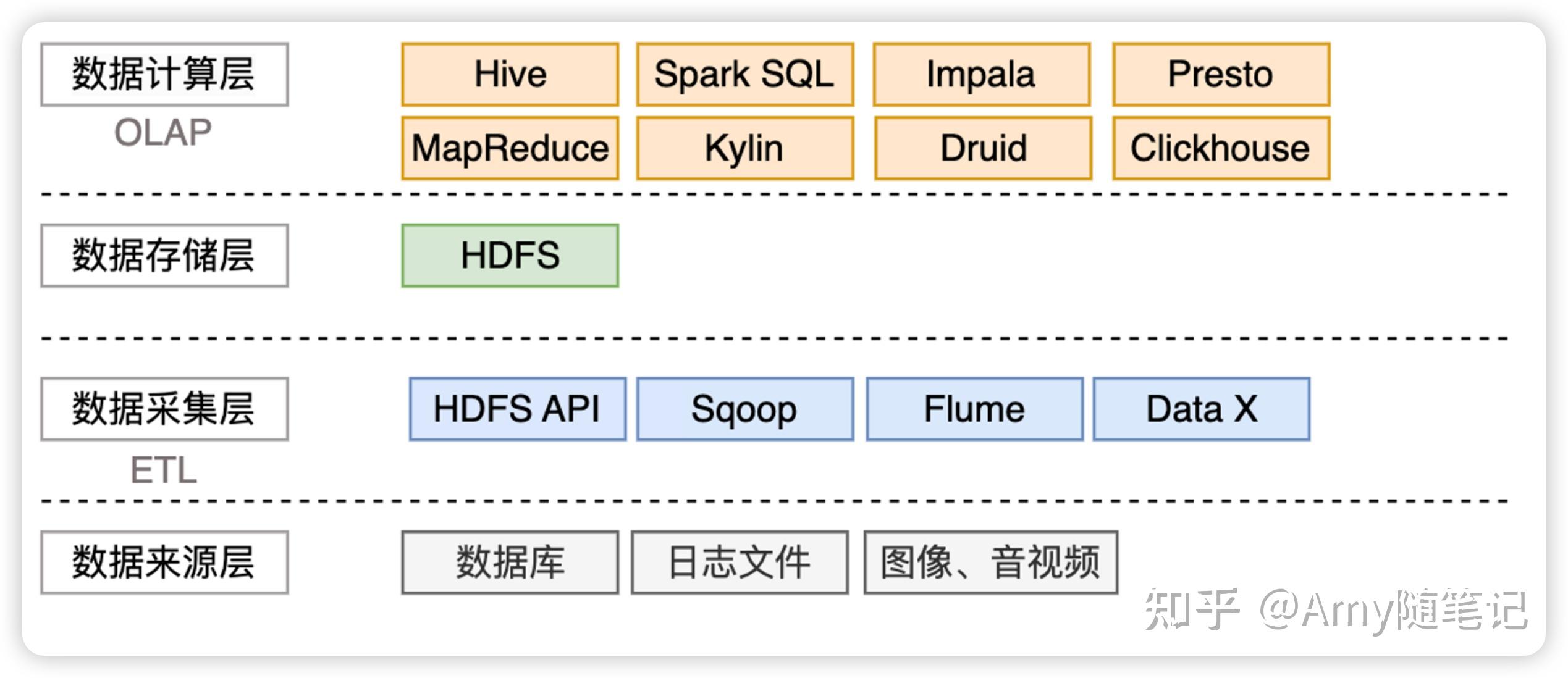Viewport: 1568px width, 678px height.
Task: Select the HDFS API box
Action: pos(518,409)
